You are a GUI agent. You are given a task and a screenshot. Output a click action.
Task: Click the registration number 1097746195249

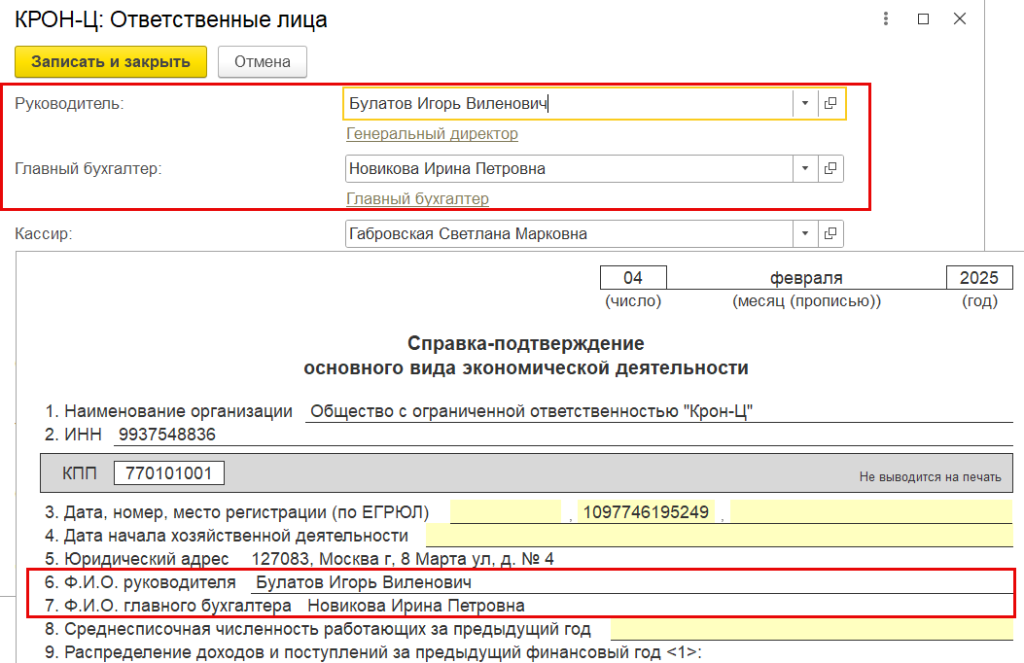[x=646, y=511]
